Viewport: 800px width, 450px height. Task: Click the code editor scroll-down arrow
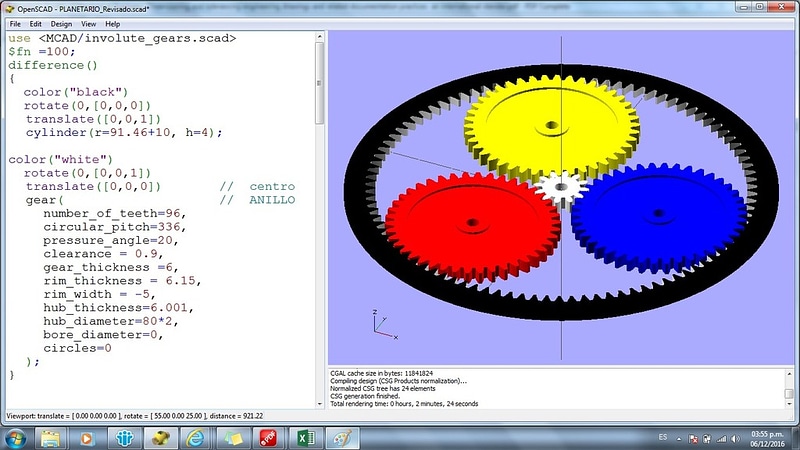320,404
